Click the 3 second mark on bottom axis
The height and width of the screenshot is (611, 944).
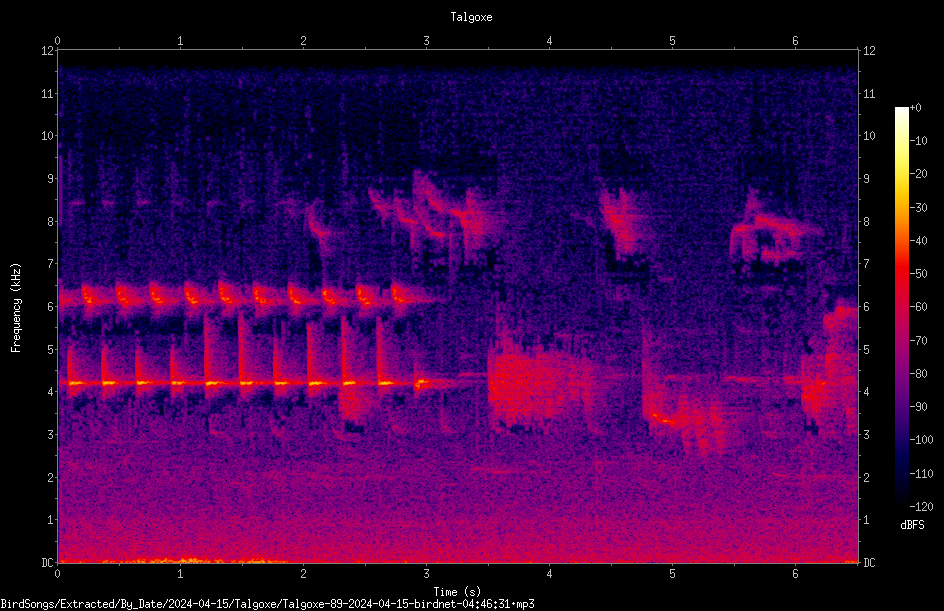[426, 574]
